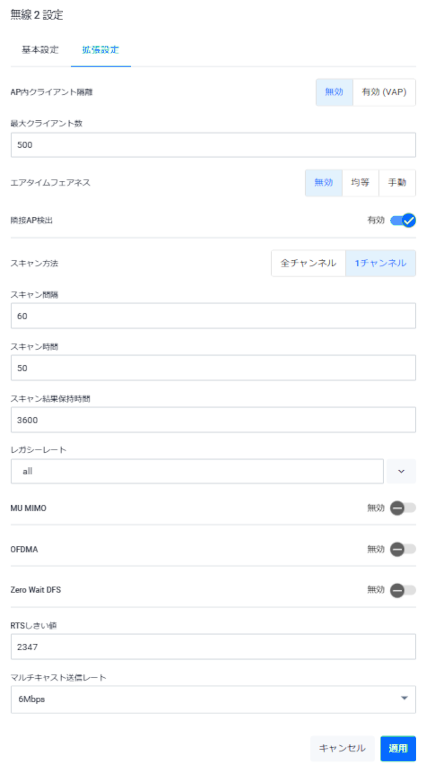Select 無効 for エアタイムフェアネス
The image size is (426, 773).
pyautogui.click(x=323, y=182)
